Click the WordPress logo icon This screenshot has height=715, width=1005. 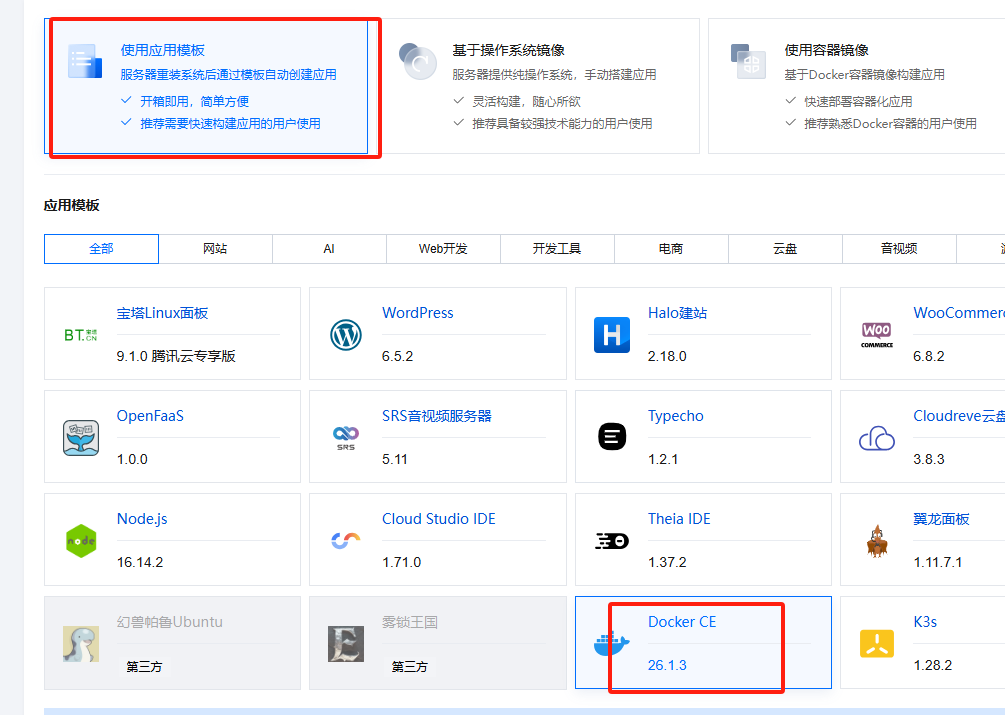(346, 334)
